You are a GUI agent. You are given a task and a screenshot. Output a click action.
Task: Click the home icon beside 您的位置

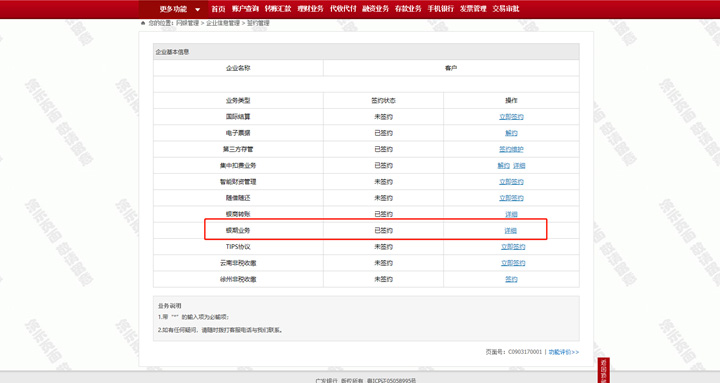(143, 23)
